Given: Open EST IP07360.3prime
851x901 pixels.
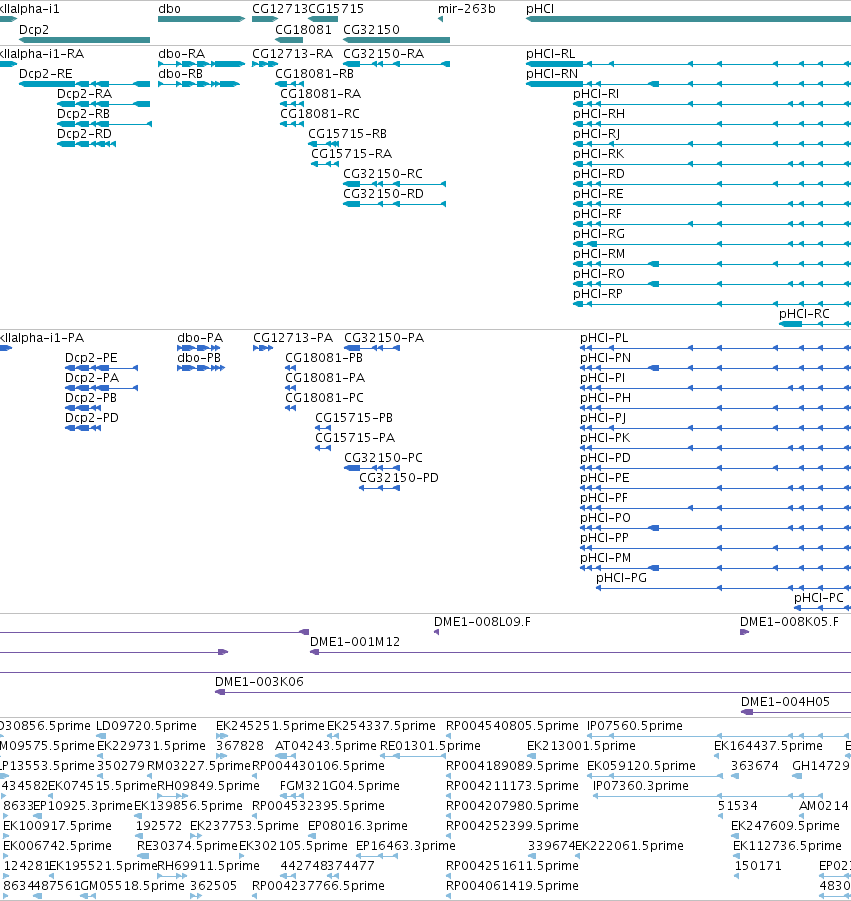Looking at the screenshot, I should pos(640,786).
